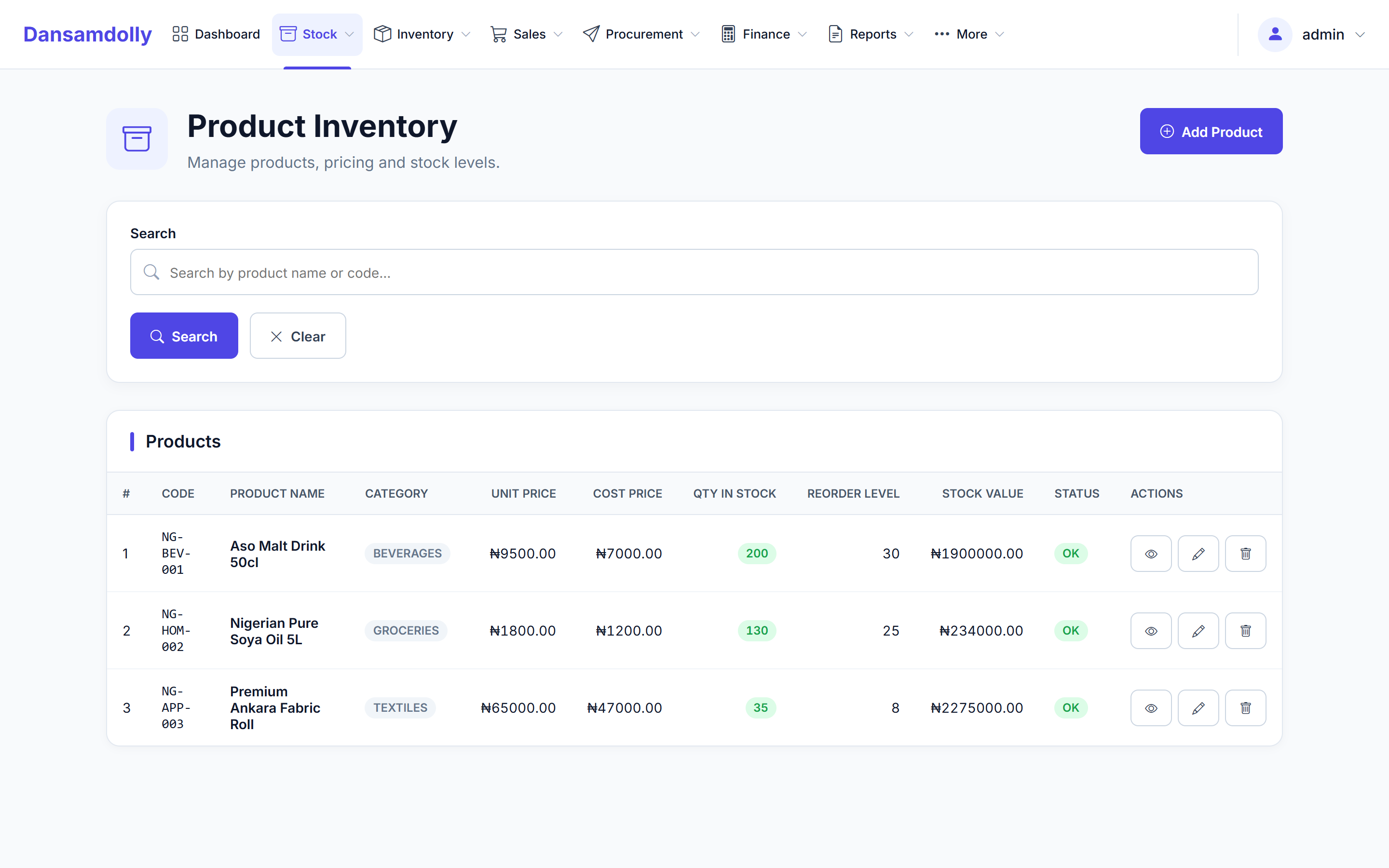Click the TEXTILES category badge

(400, 708)
